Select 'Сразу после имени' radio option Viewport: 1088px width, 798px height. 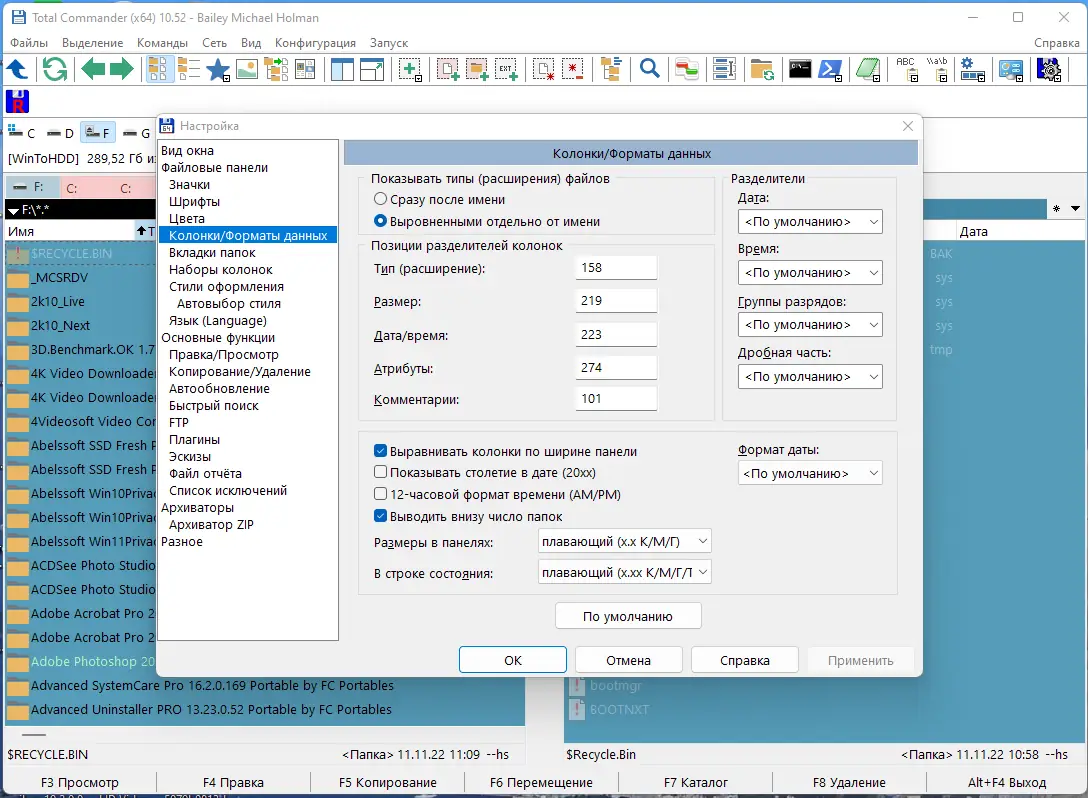point(380,199)
